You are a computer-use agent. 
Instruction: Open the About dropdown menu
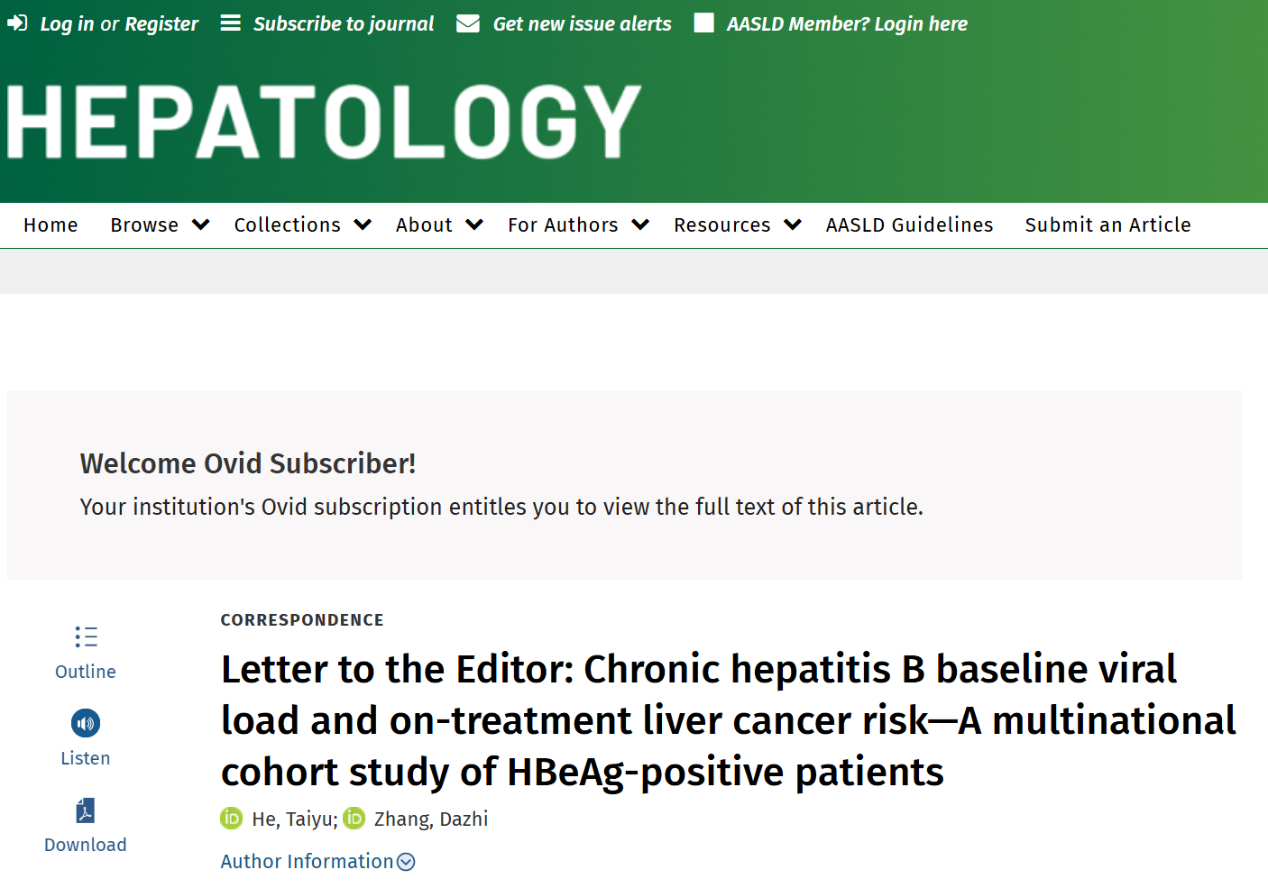click(x=440, y=225)
